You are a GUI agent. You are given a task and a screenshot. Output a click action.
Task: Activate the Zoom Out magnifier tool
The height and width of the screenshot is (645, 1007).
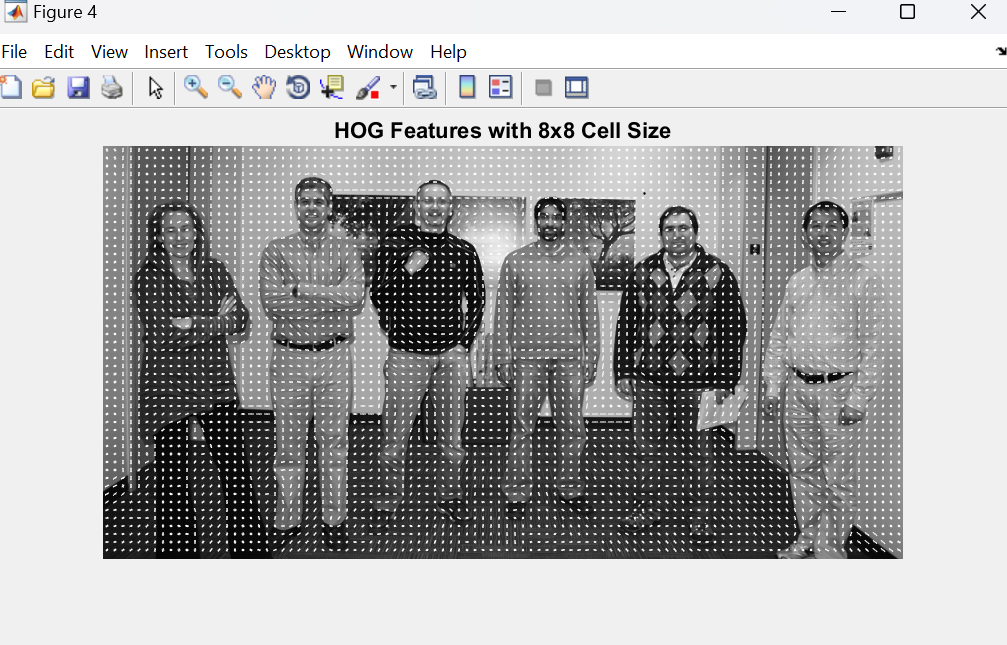(x=230, y=87)
